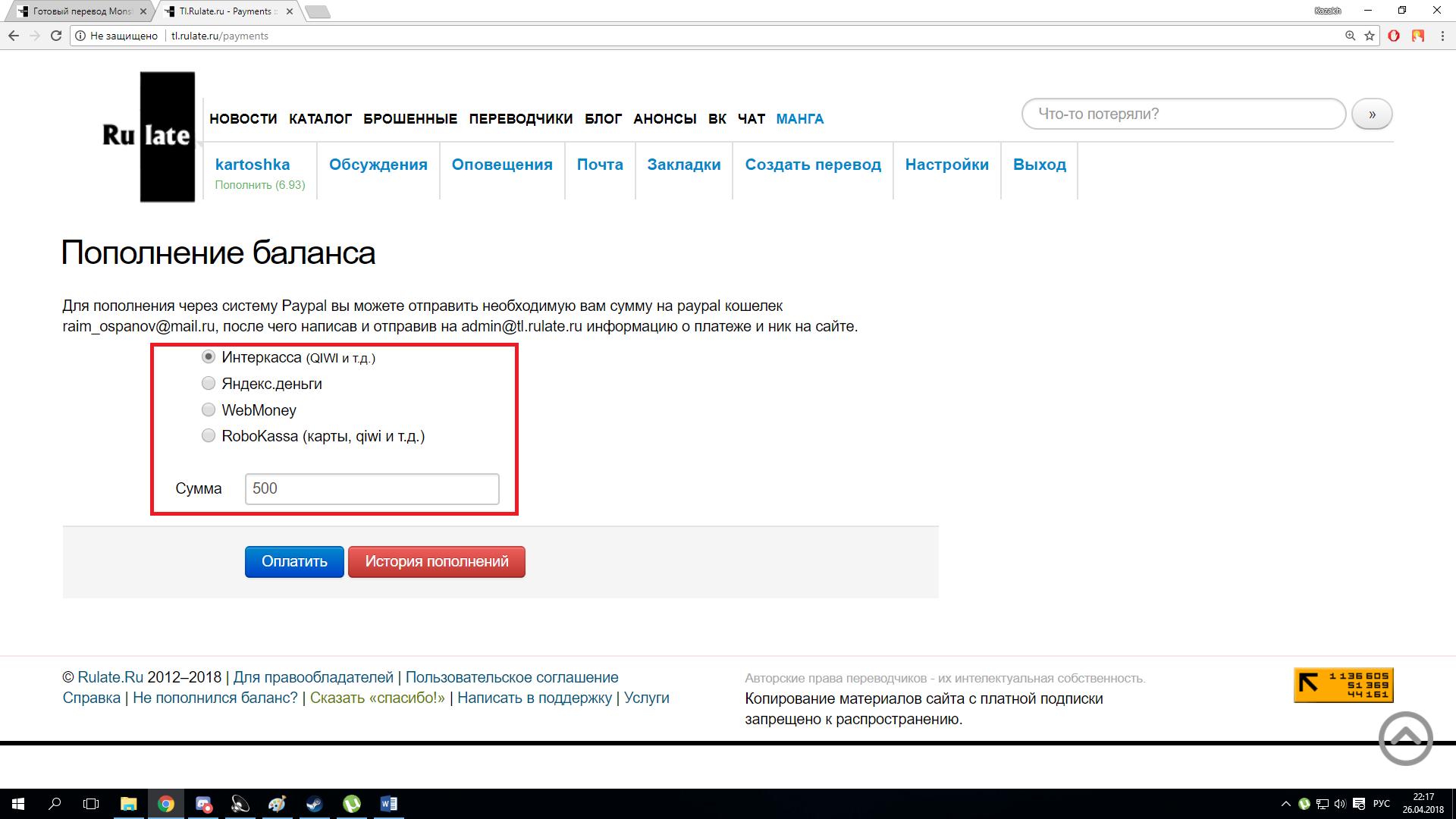Bookmark page with the star icon

click(1370, 36)
